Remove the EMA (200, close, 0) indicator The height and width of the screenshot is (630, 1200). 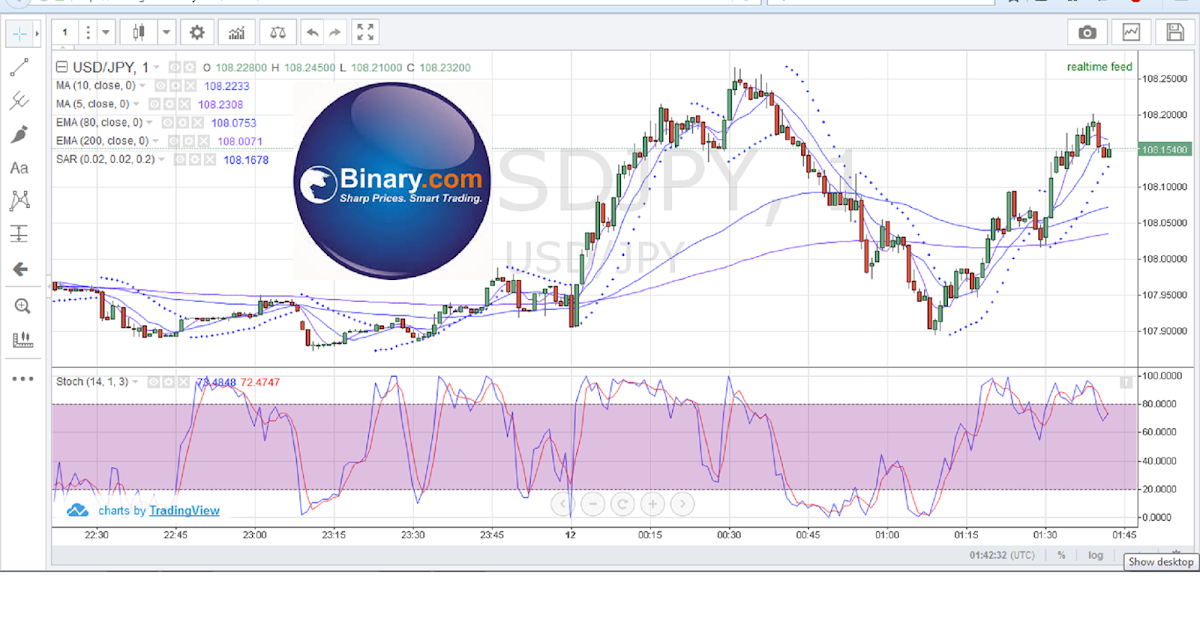[203, 141]
